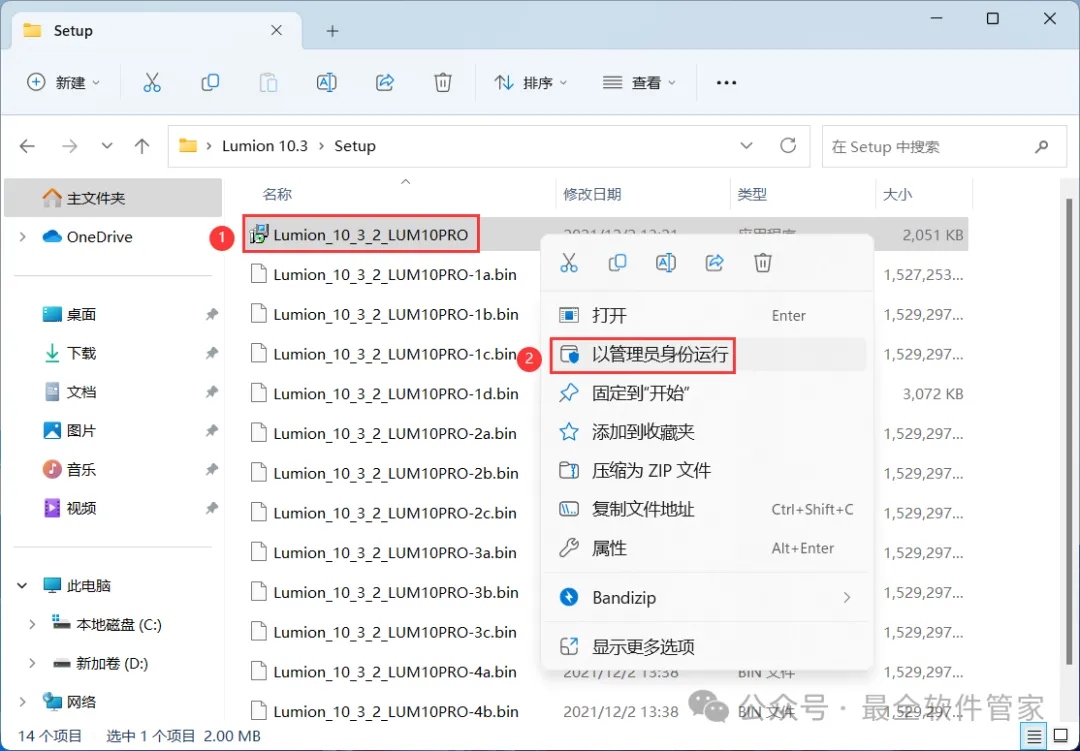This screenshot has height=751, width=1080.
Task: Click the context menu Copy icon
Action: 617,263
